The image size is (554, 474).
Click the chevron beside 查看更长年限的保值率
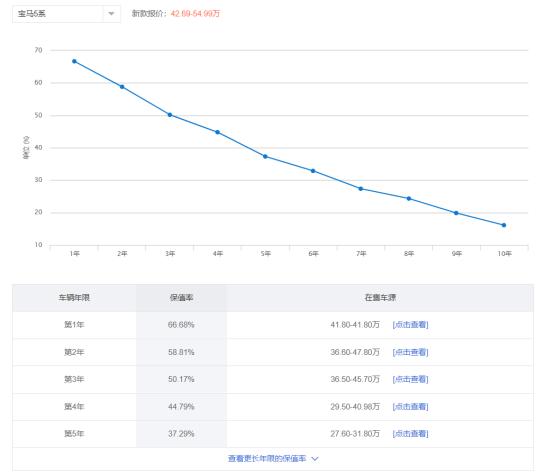point(315,459)
